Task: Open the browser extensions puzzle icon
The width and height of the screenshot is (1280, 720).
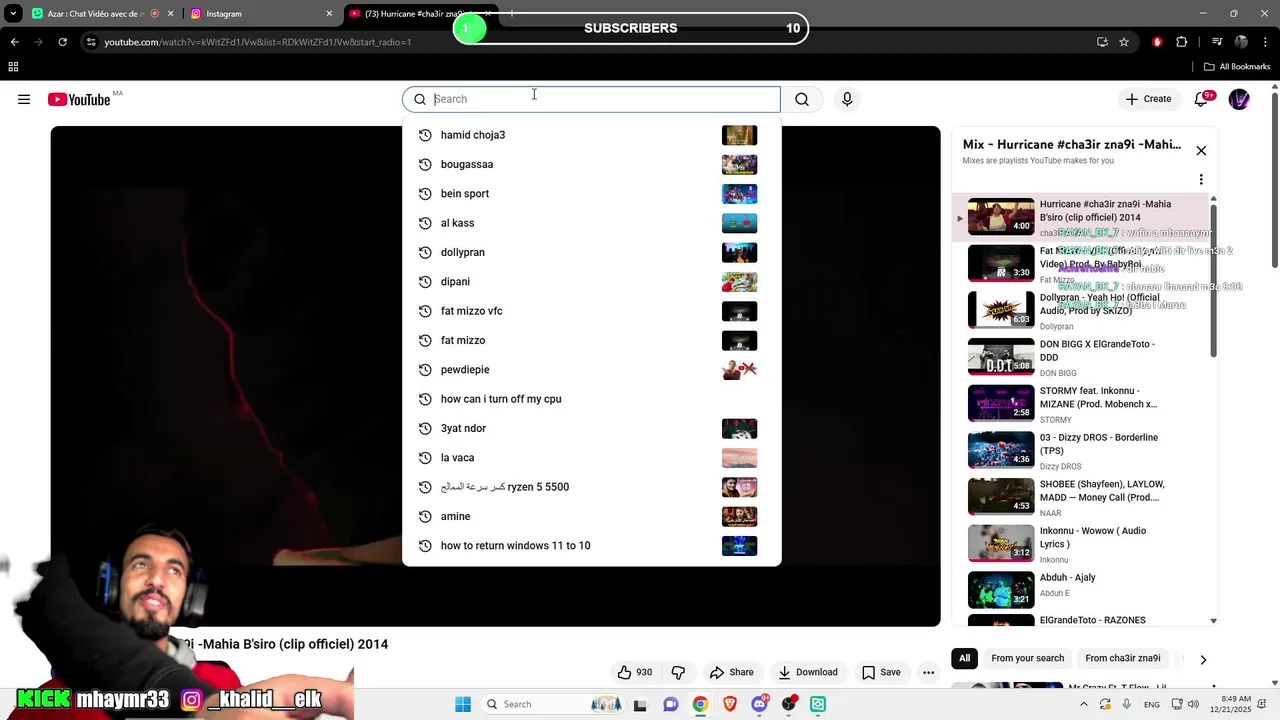Action: tap(1182, 42)
